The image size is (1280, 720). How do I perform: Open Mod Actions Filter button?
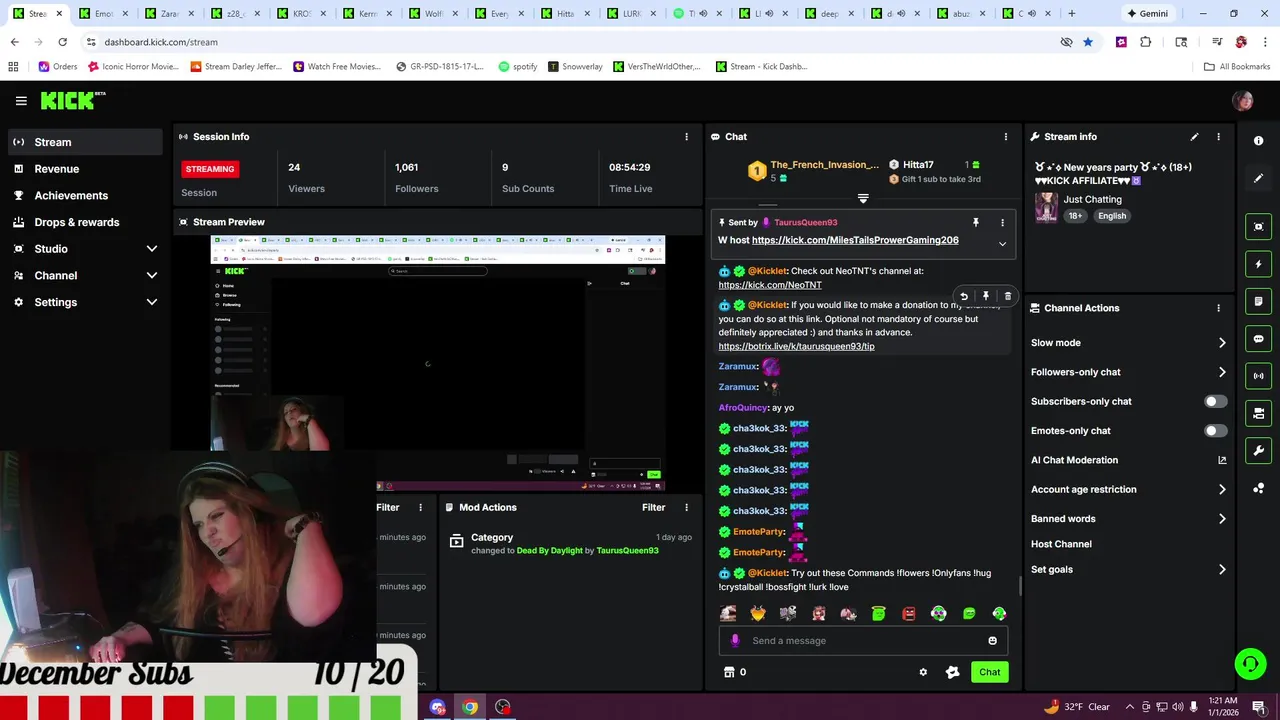[653, 508]
